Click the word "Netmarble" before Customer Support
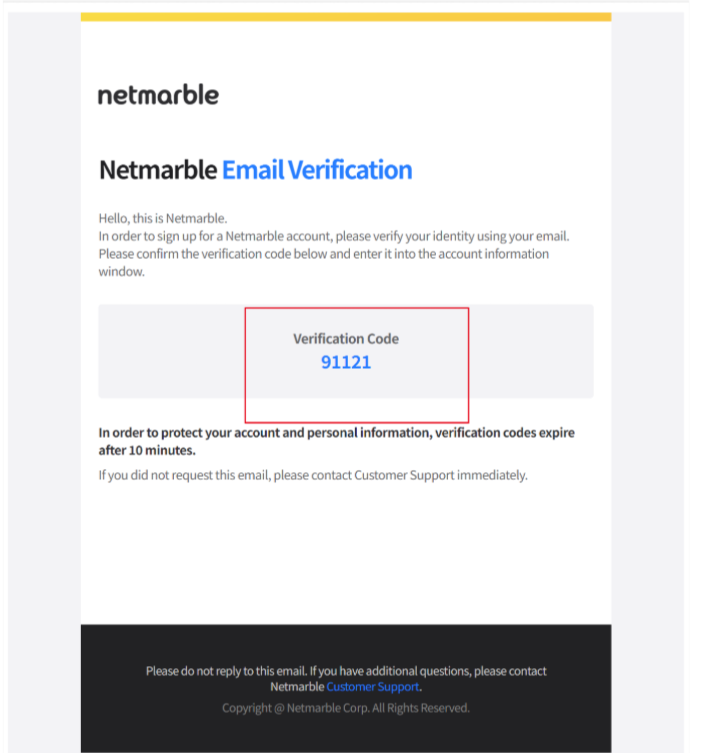Viewport: 711px width, 753px height. click(x=297, y=687)
